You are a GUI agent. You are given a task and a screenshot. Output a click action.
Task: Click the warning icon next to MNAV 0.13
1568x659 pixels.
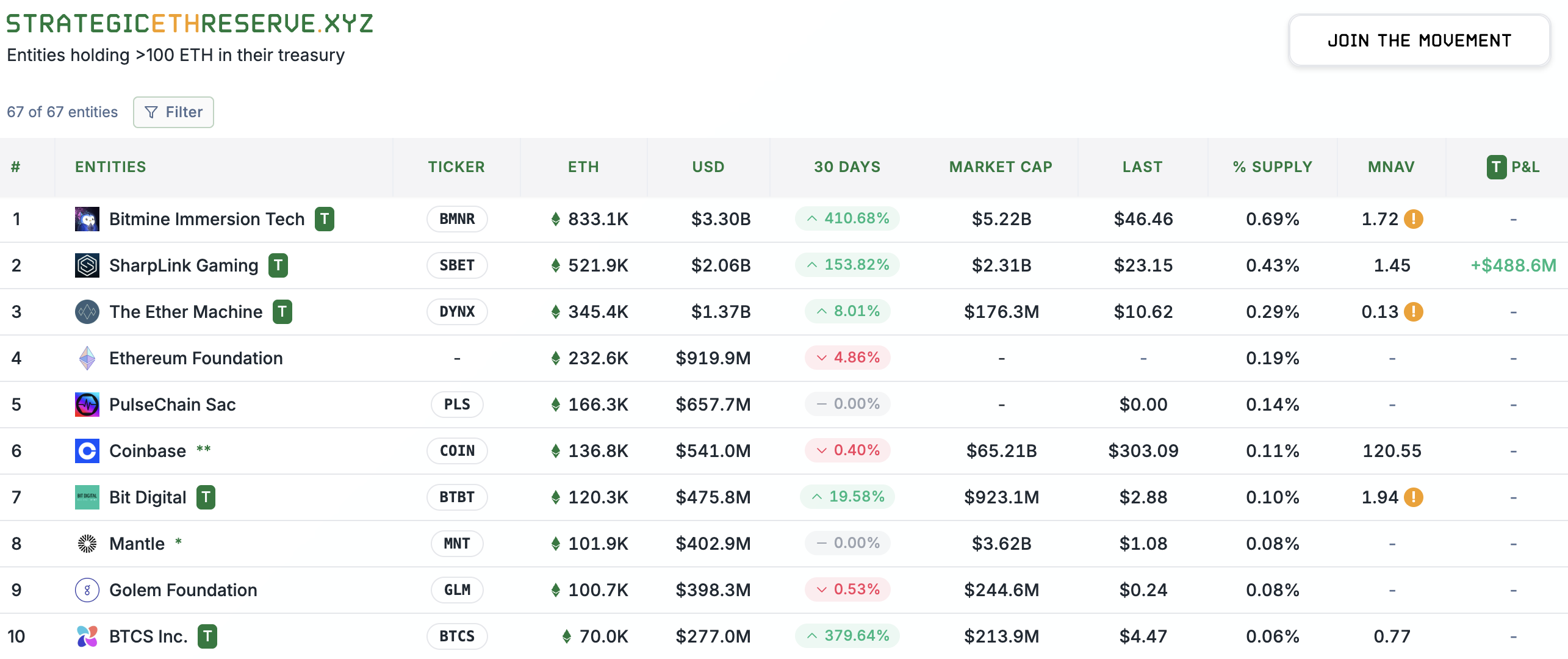coord(1413,312)
